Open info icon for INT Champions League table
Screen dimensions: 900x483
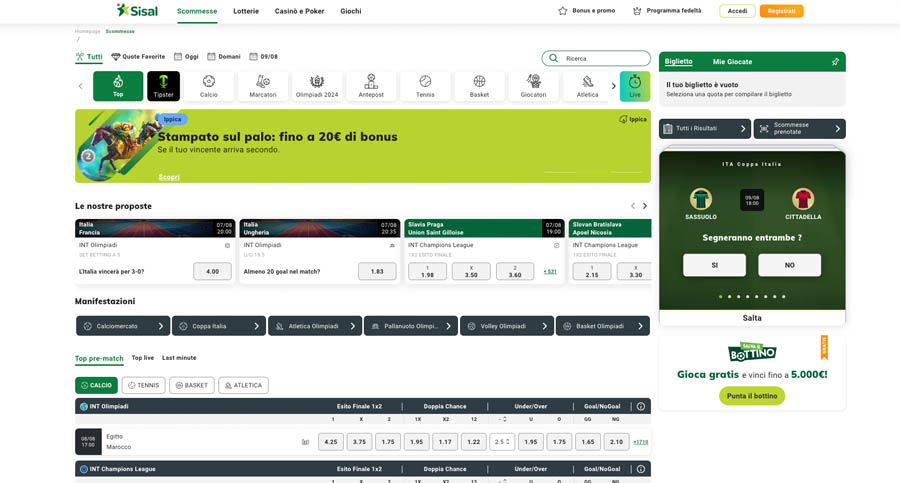point(641,469)
